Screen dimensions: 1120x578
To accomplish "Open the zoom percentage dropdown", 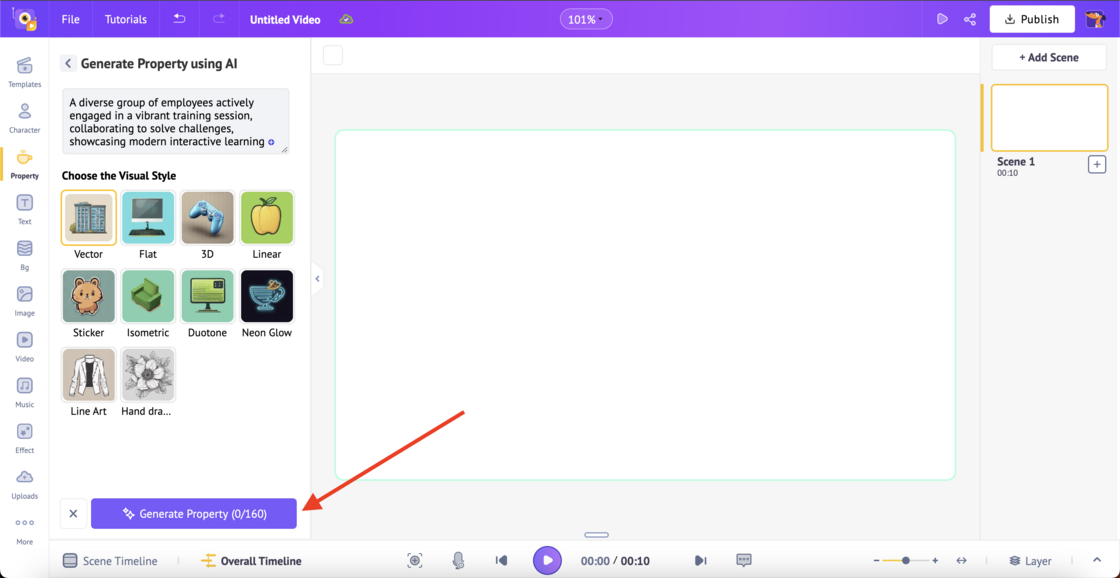I will [586, 18].
